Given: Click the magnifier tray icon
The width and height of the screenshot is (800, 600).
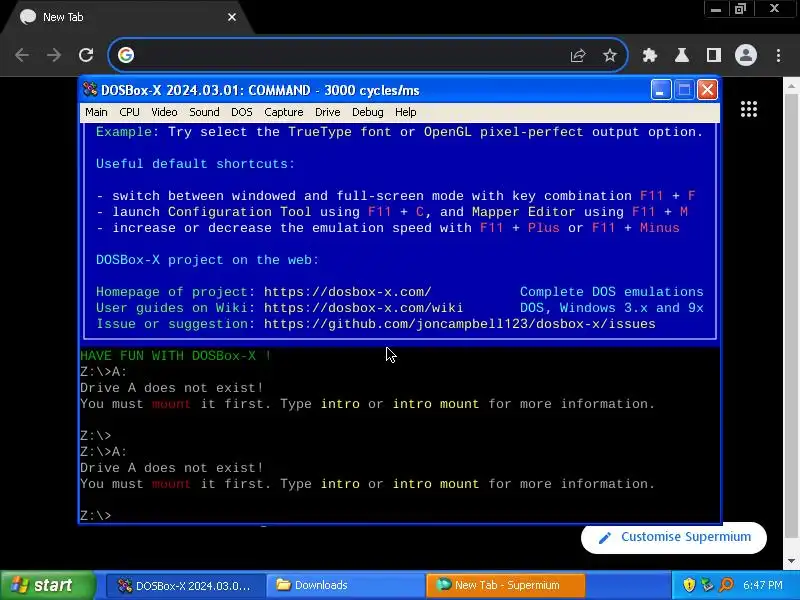Looking at the screenshot, I should pos(726,585).
